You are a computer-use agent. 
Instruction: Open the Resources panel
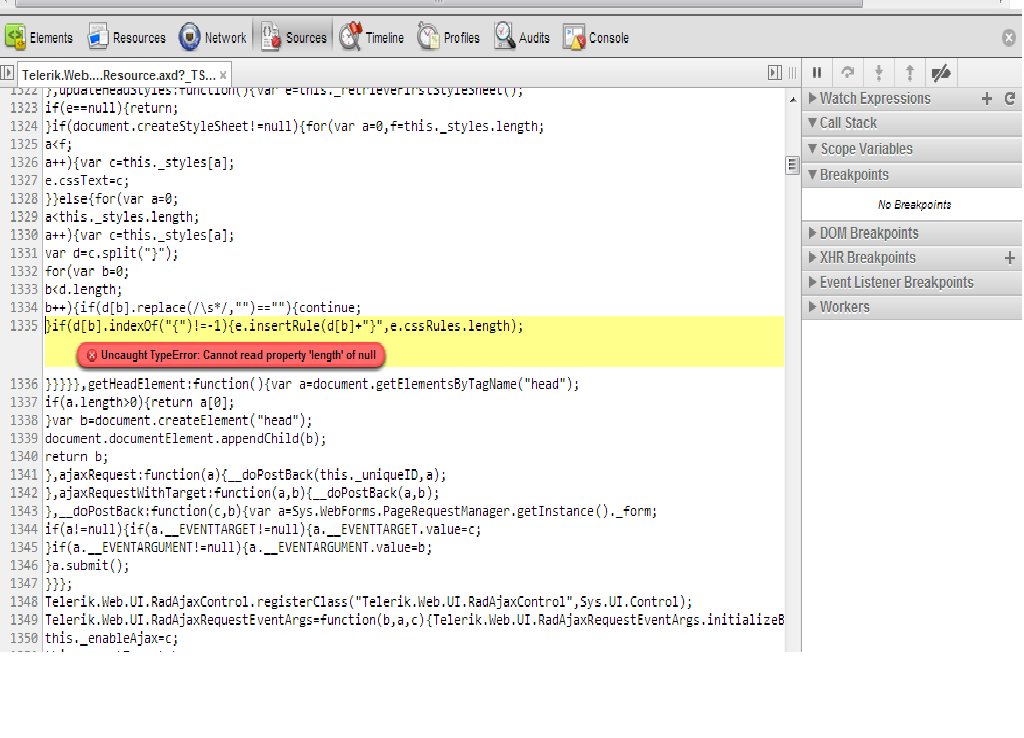pyautogui.click(x=127, y=38)
